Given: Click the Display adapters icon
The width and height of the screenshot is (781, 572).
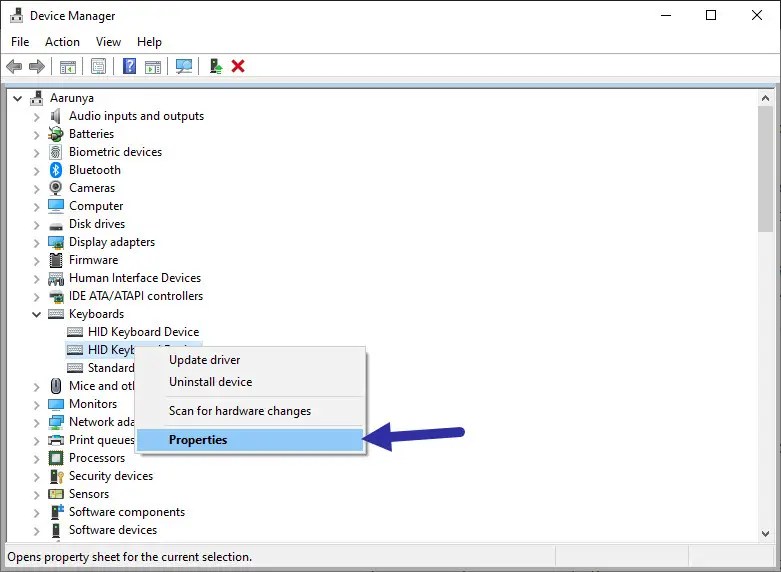Looking at the screenshot, I should [56, 242].
